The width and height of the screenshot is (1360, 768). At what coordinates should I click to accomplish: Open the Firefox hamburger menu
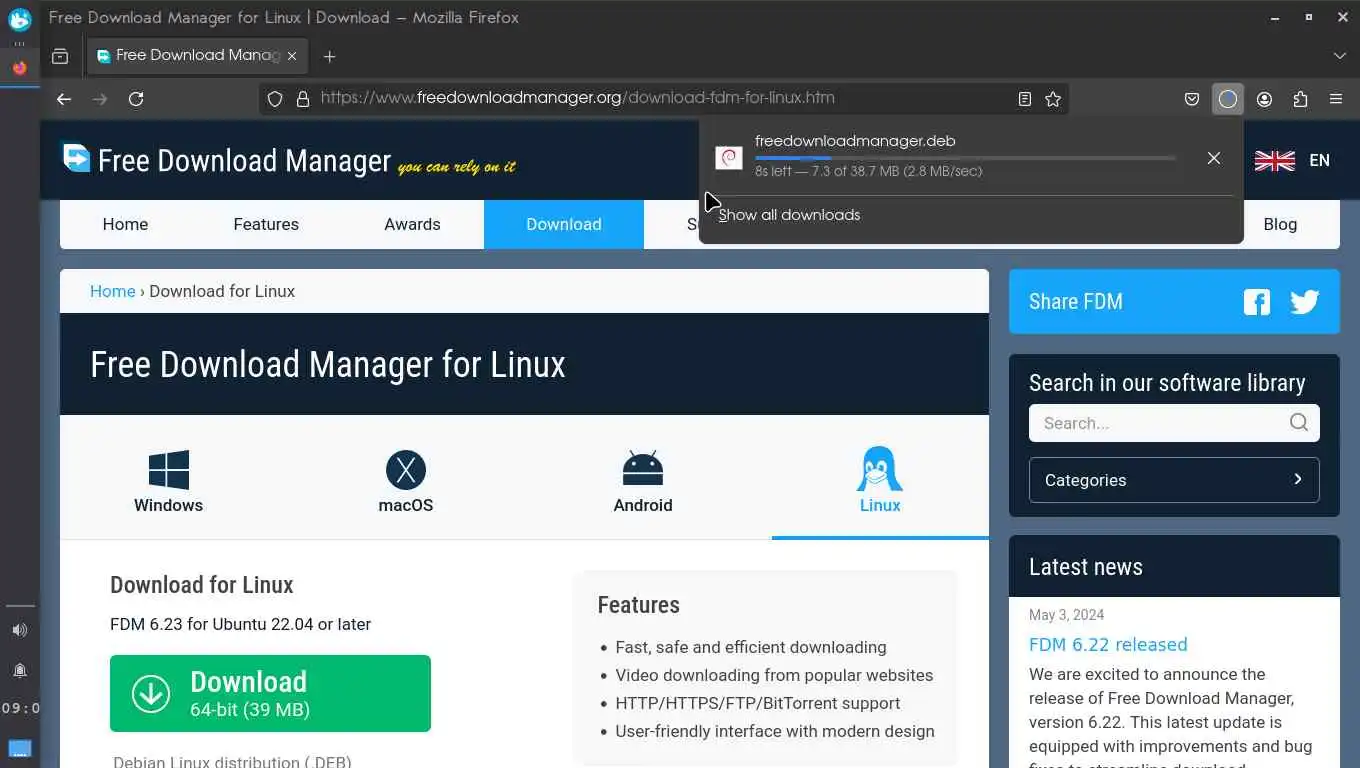point(1336,99)
